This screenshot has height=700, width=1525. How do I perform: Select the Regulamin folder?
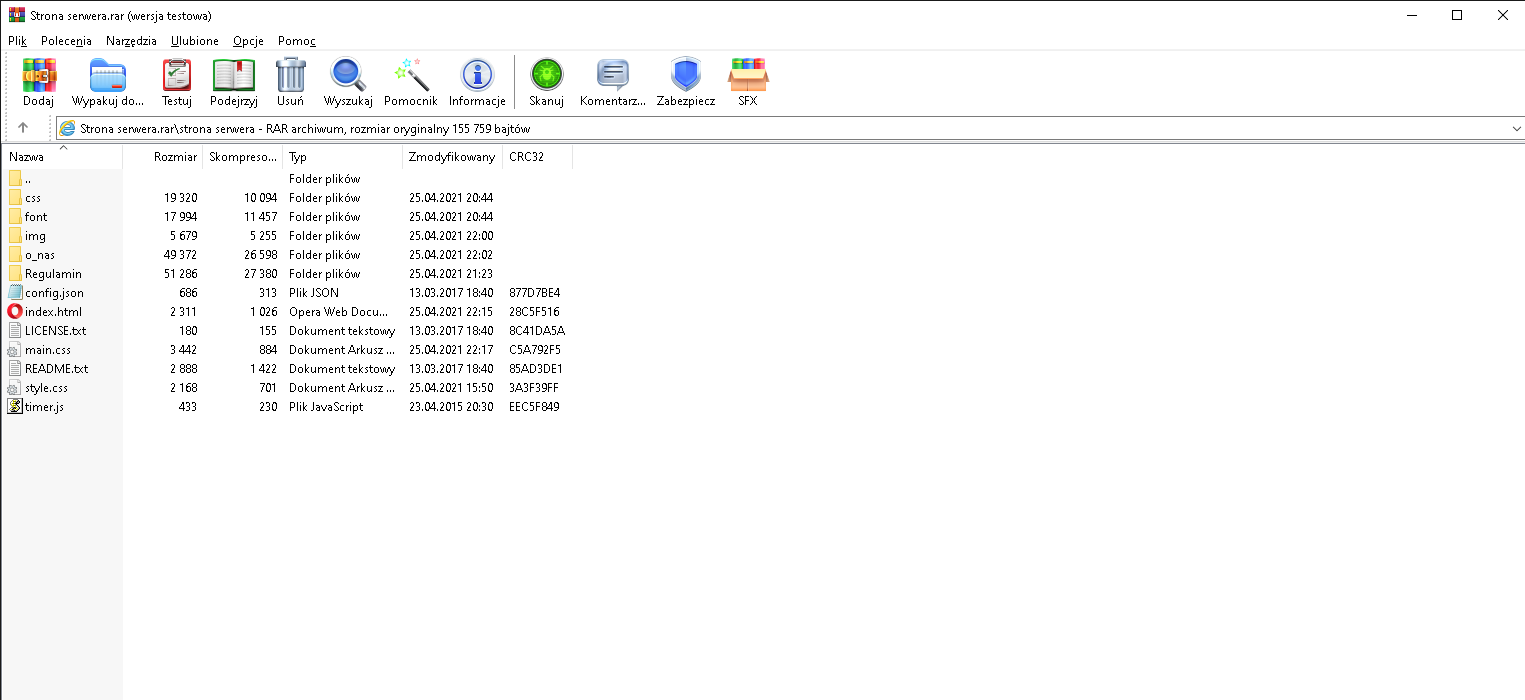[53, 274]
